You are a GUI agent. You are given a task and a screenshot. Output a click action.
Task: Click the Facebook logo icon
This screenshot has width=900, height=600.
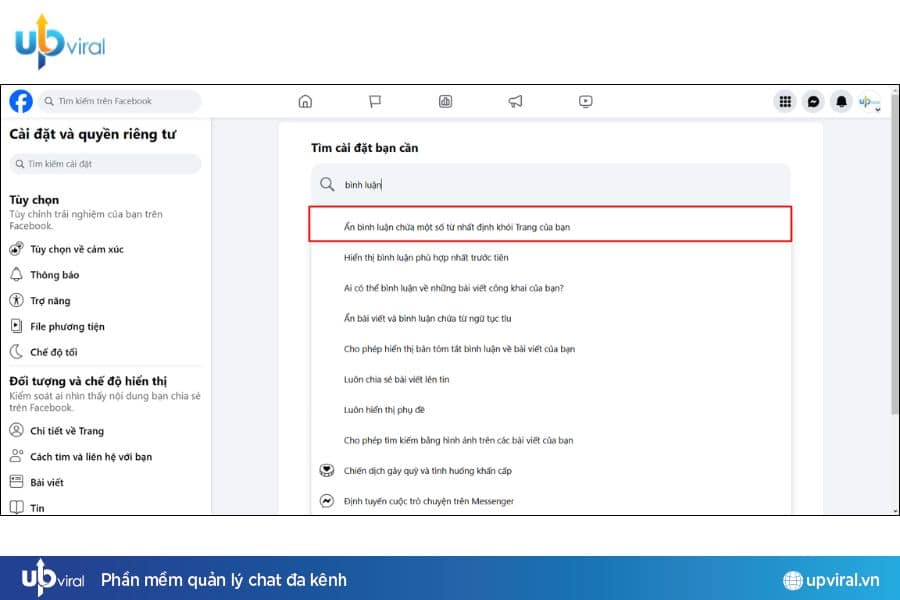point(21,101)
